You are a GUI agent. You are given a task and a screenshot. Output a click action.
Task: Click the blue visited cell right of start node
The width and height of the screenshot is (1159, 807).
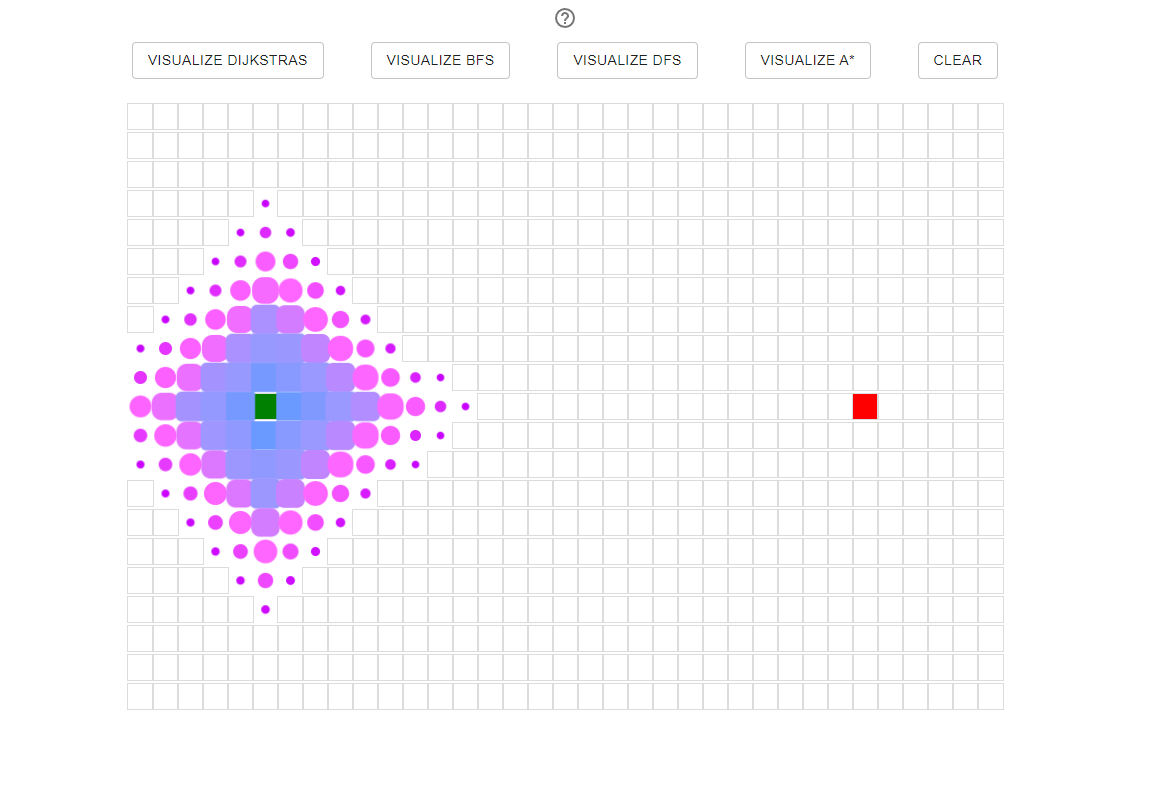click(x=290, y=406)
